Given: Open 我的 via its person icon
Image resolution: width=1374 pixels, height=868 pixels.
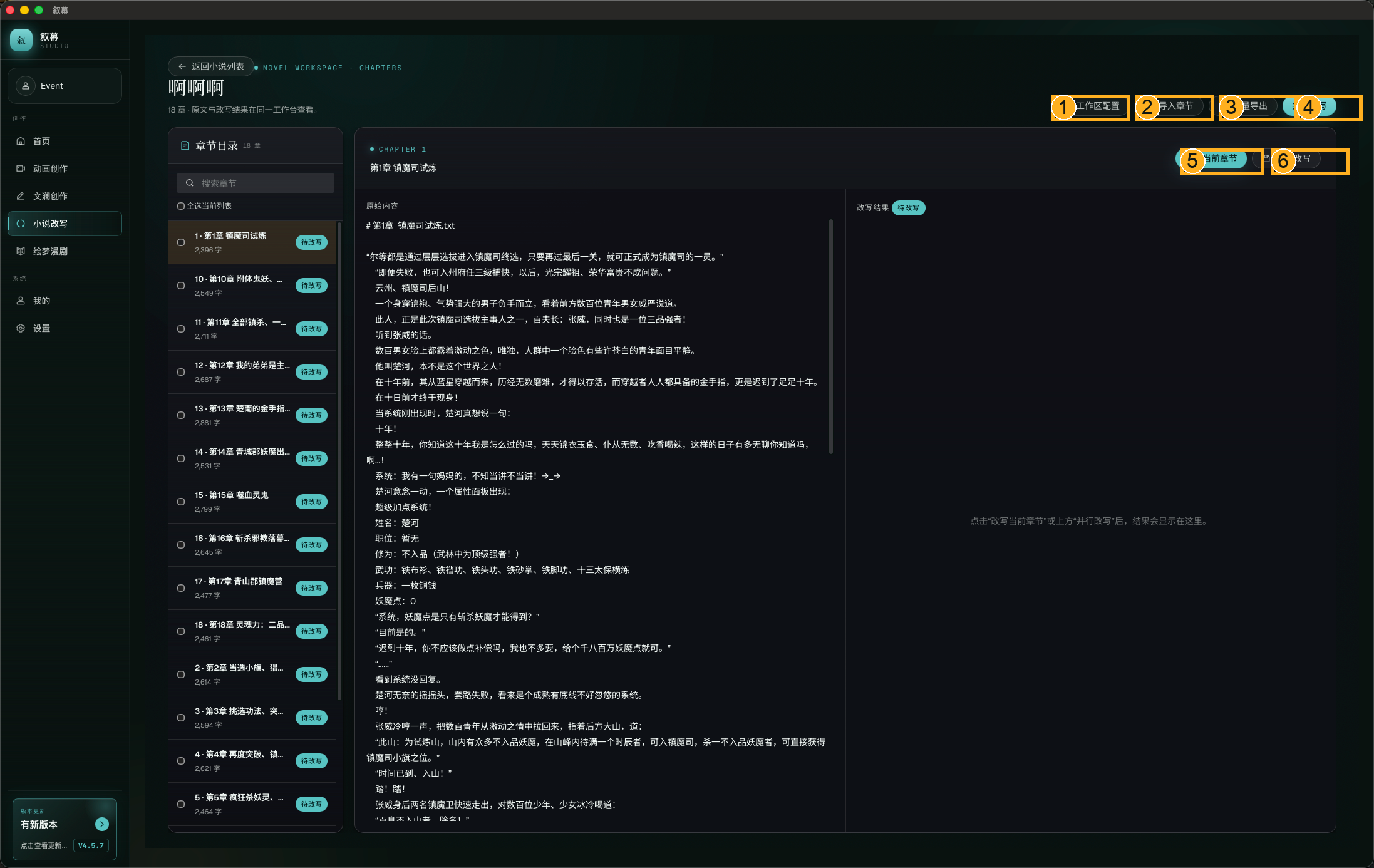Looking at the screenshot, I should [21, 301].
